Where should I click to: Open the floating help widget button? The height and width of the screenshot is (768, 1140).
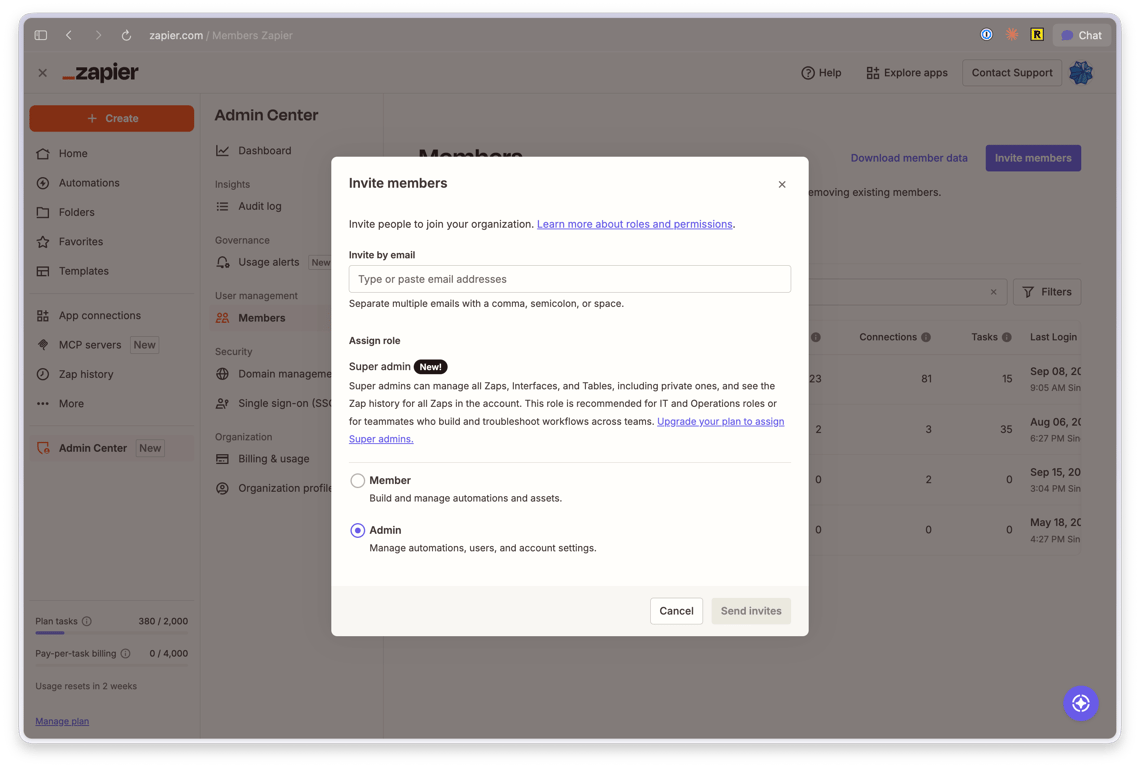(1080, 703)
